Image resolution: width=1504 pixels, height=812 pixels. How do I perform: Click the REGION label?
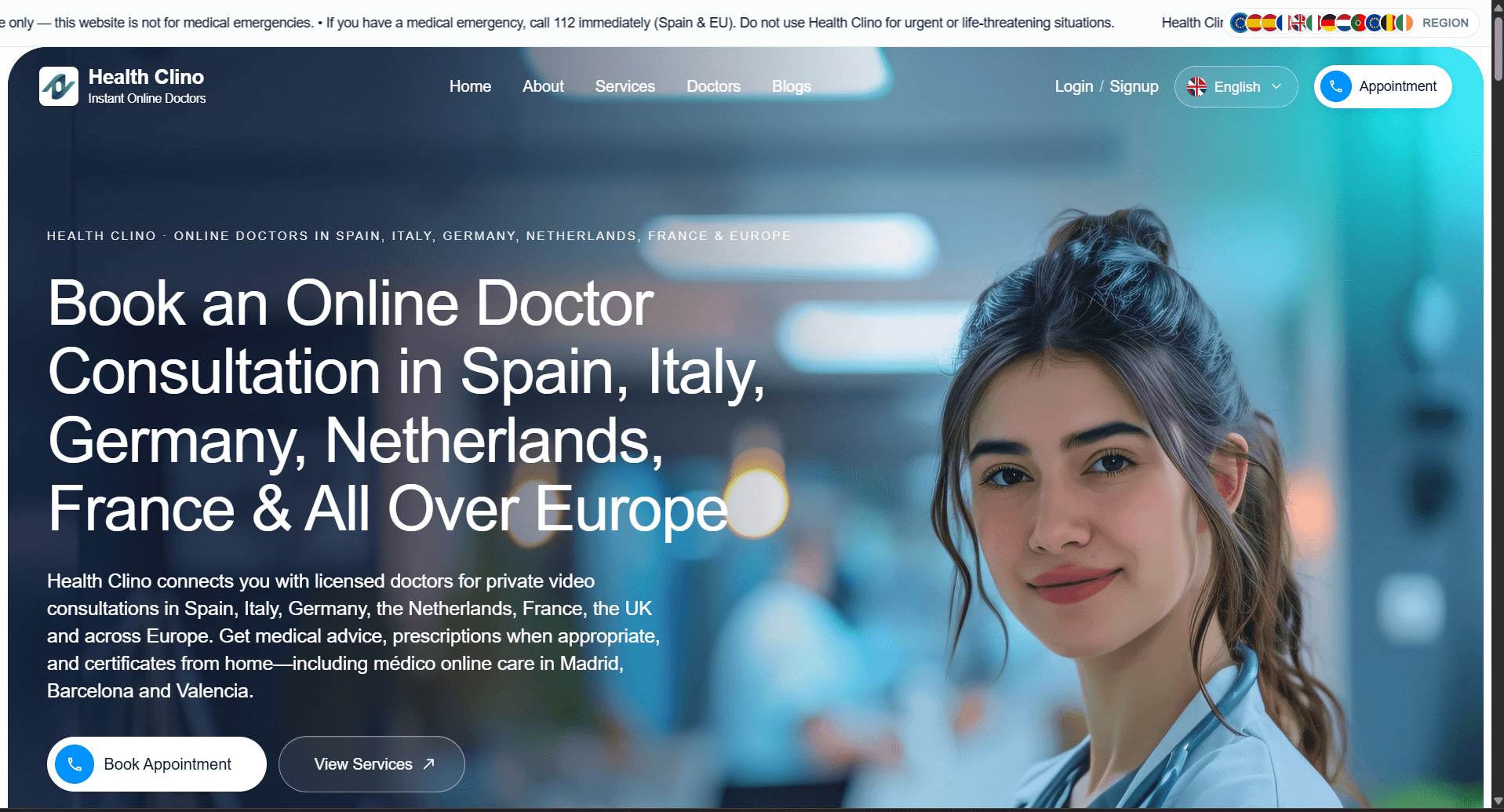pyautogui.click(x=1445, y=23)
